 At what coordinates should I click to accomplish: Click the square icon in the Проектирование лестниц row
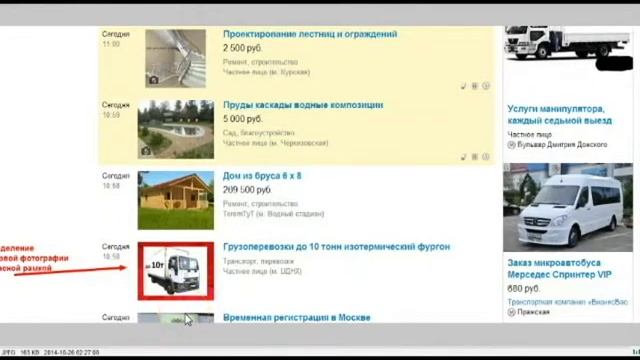474,86
